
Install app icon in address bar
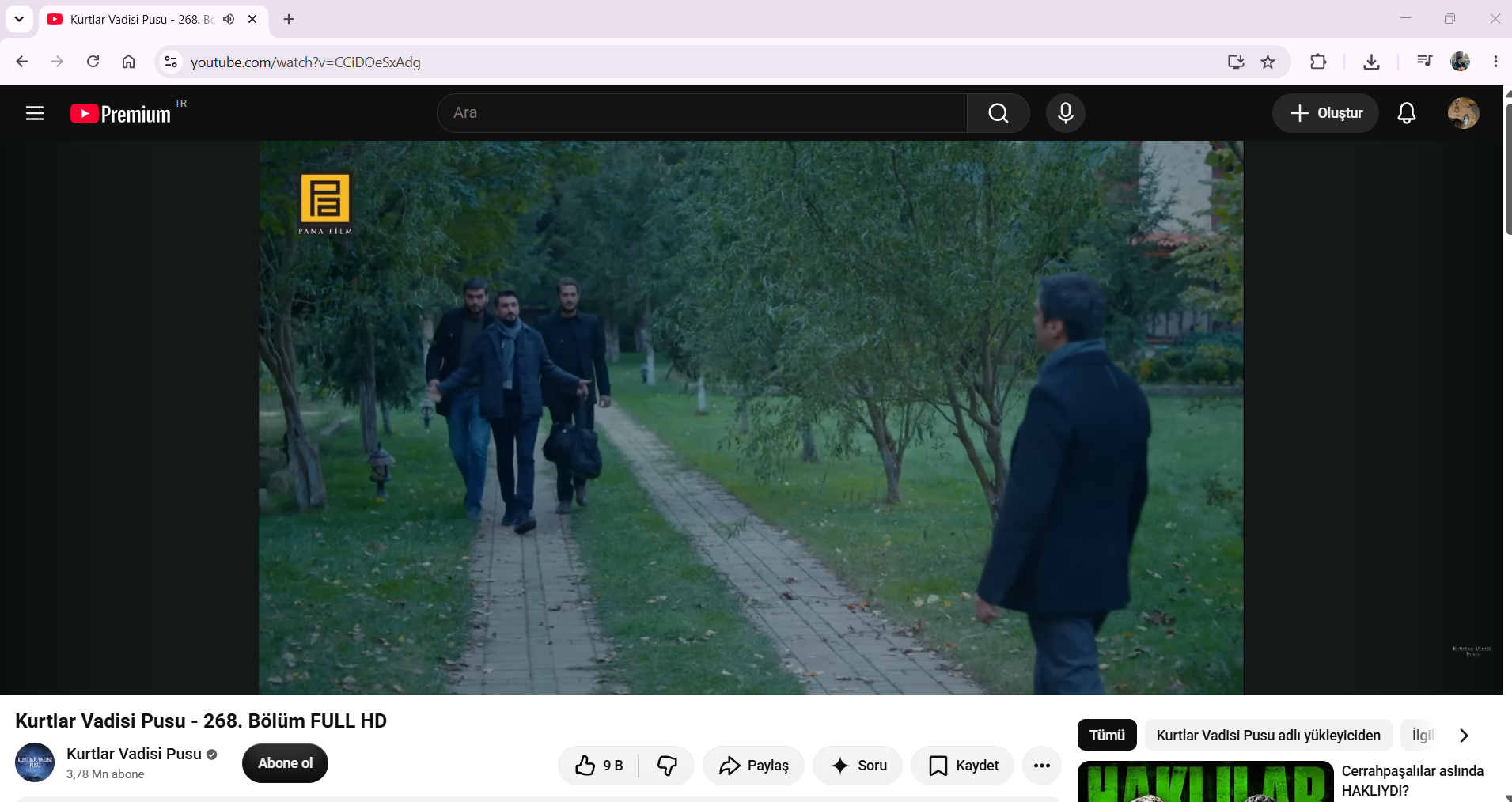pos(1236,62)
